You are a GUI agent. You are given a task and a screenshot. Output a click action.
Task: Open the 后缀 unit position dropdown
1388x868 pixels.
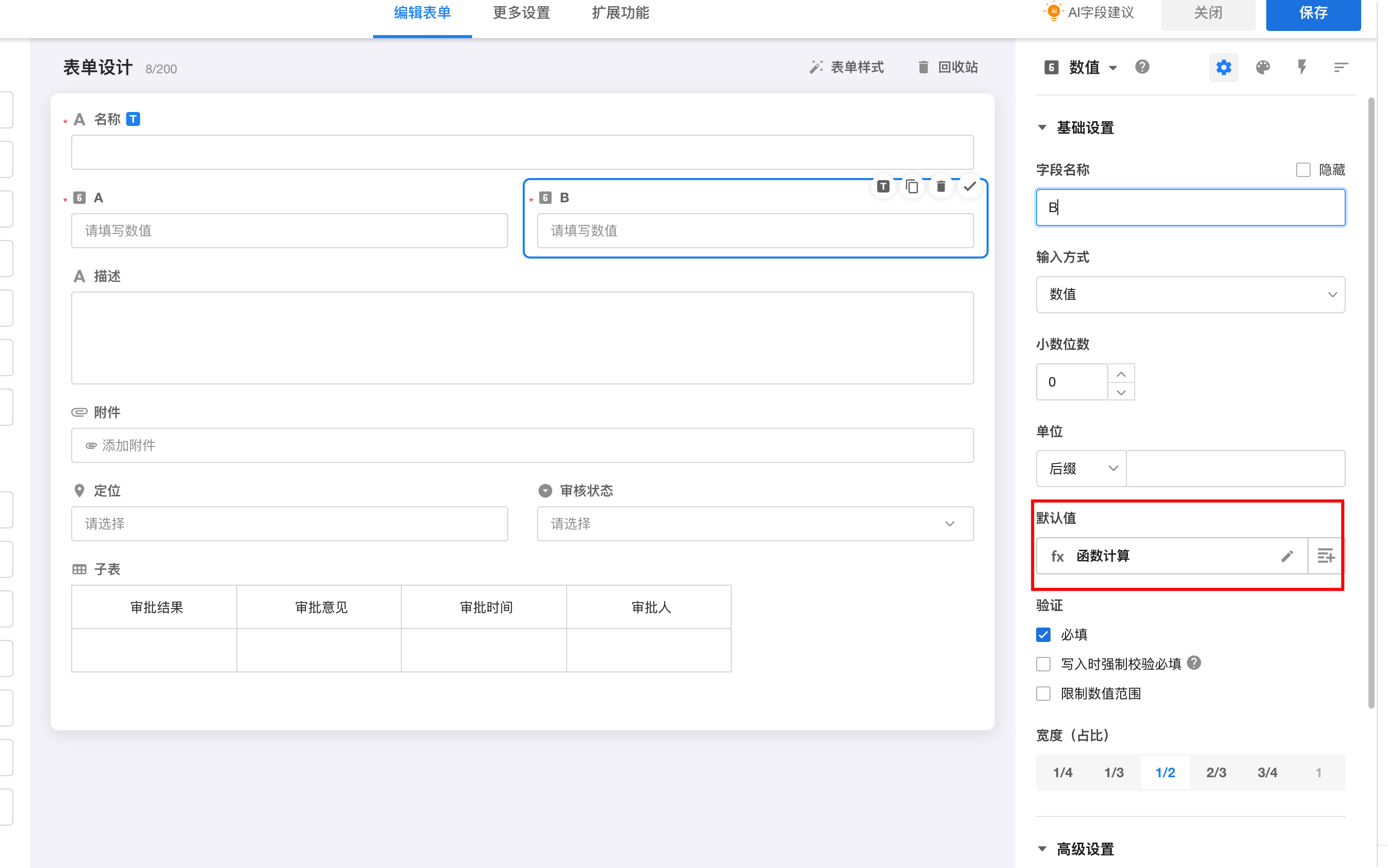(x=1081, y=469)
